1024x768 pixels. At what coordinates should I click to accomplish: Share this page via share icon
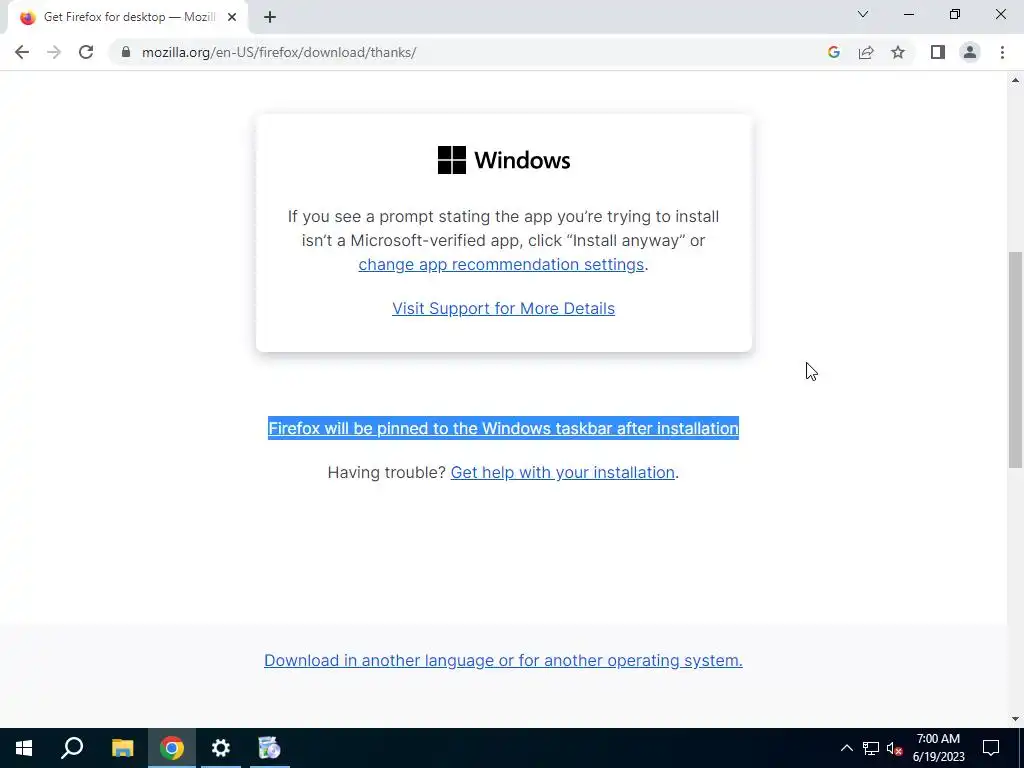click(x=866, y=52)
